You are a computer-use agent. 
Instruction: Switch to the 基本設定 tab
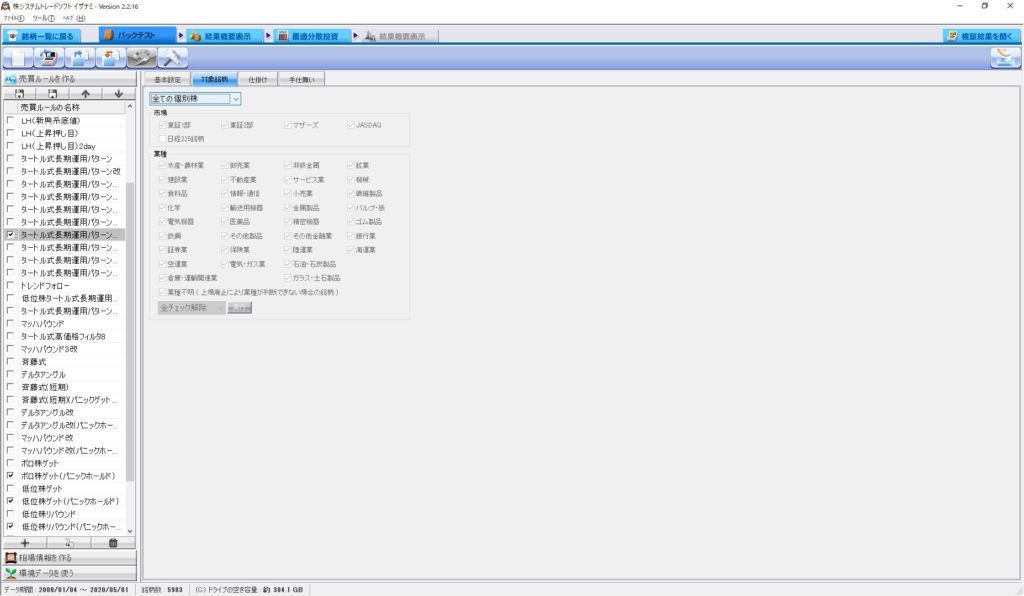tap(166, 78)
